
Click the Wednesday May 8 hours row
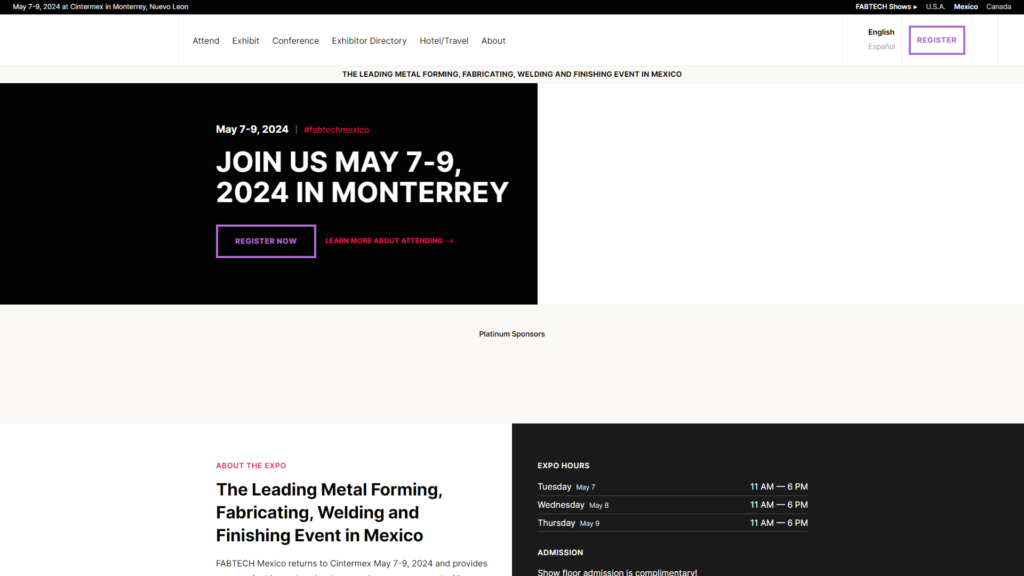[x=673, y=505]
